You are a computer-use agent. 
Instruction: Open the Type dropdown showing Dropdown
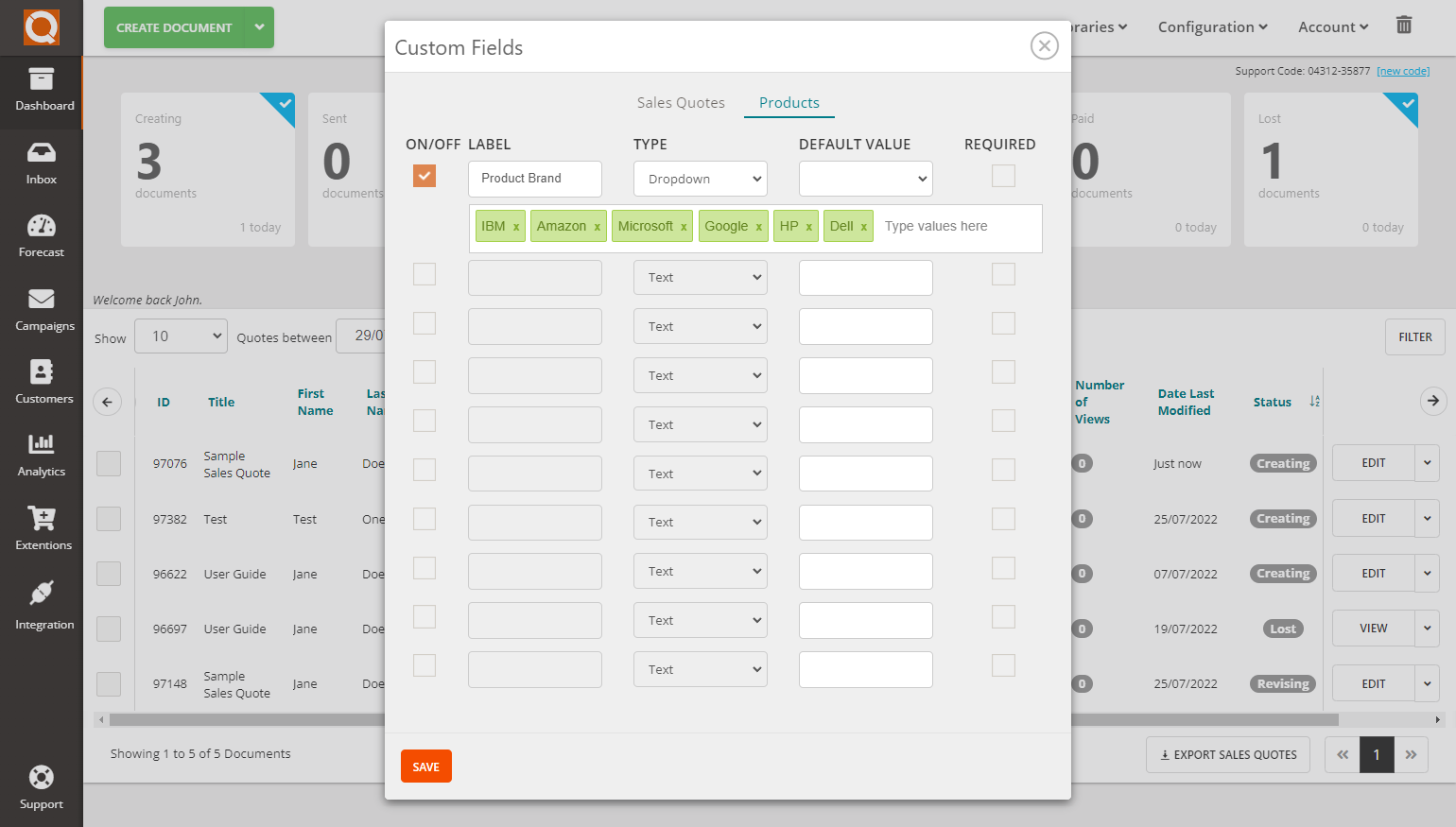pos(700,179)
